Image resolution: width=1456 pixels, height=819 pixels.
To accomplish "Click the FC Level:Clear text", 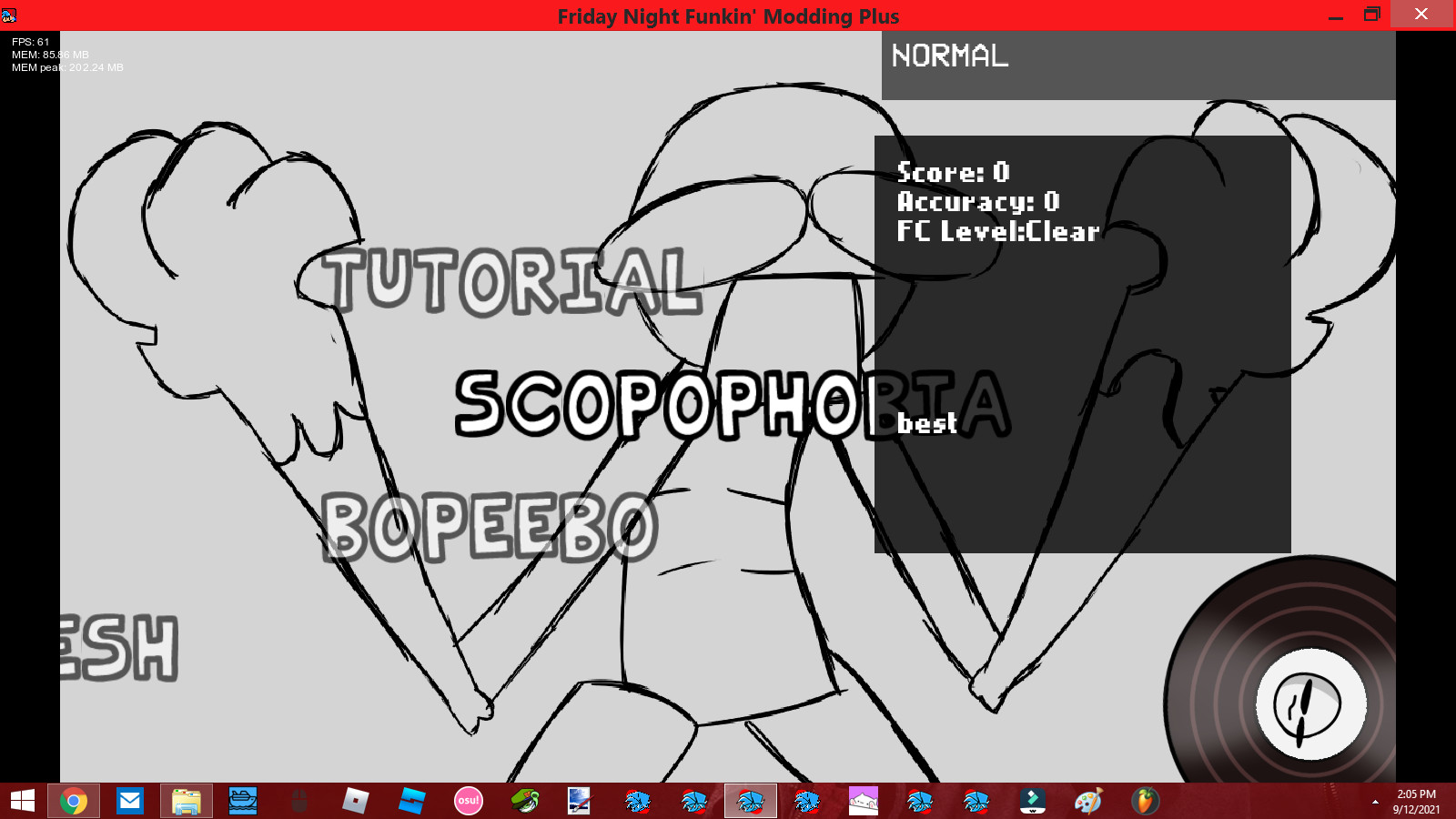I will pos(998,231).
